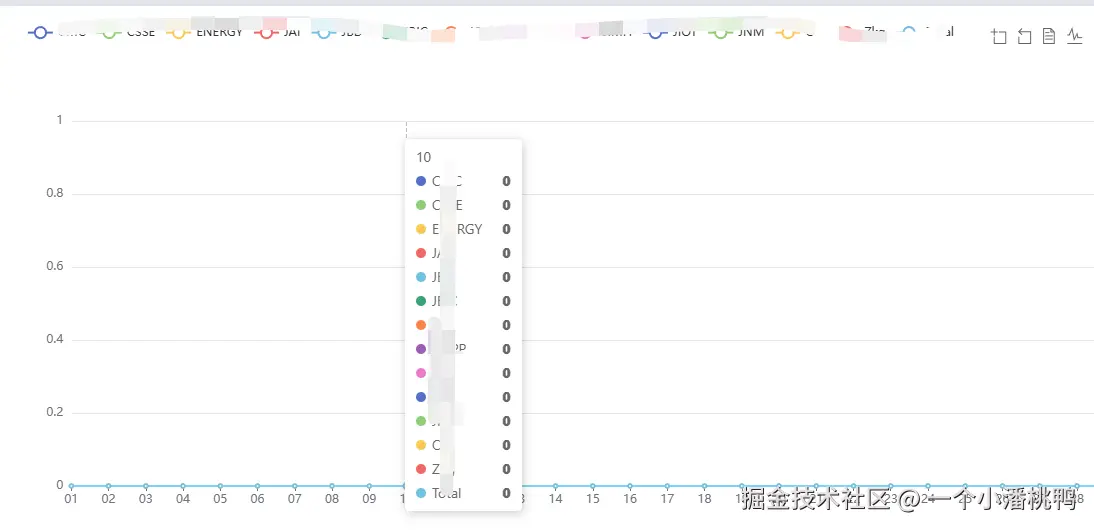Screen dimensions: 1094x530
Task: Click x-axis label 09
Action: pyautogui.click(x=369, y=499)
